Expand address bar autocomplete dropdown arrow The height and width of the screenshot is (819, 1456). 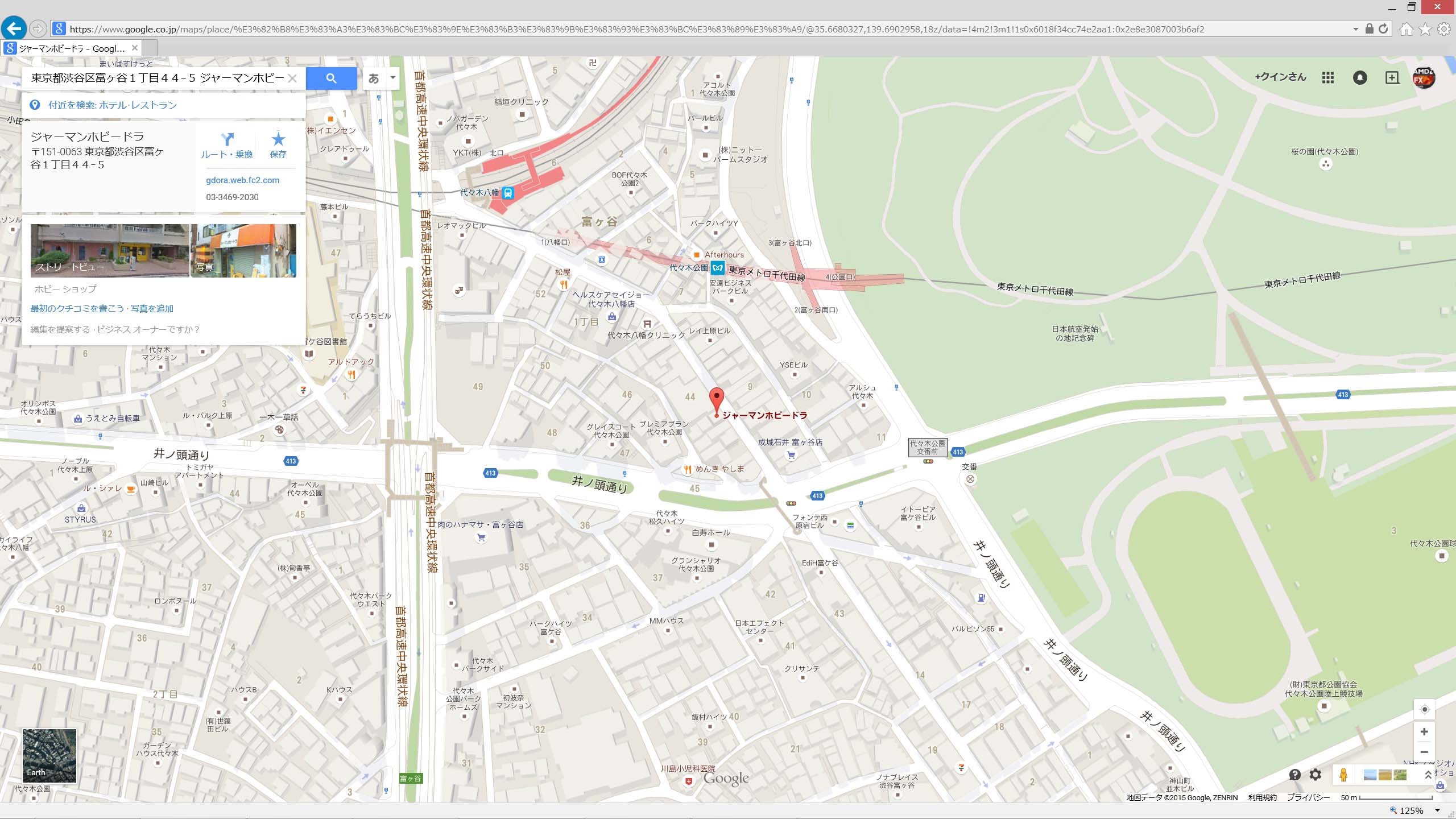click(1356, 29)
